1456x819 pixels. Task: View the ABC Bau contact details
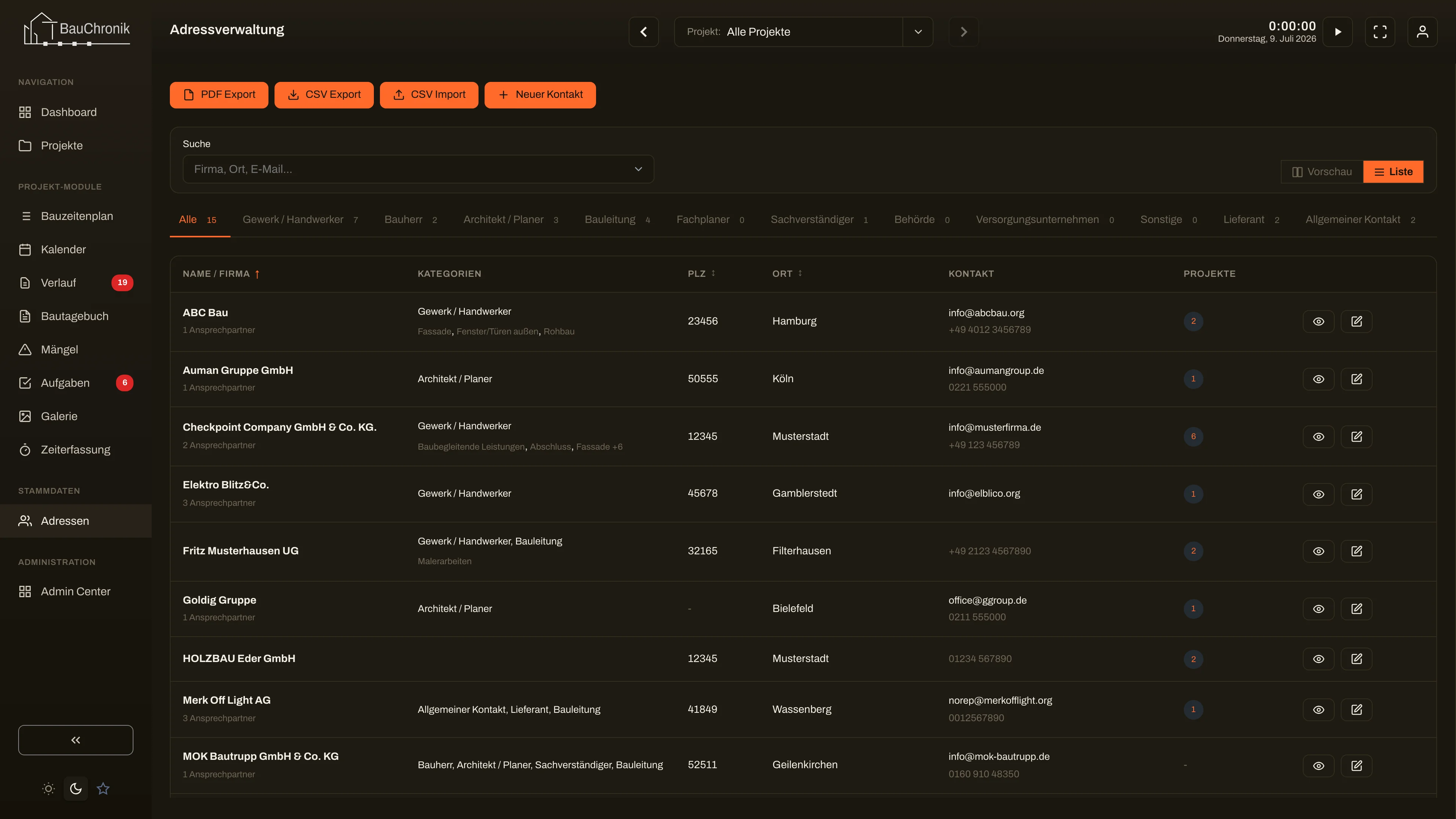pyautogui.click(x=1319, y=321)
